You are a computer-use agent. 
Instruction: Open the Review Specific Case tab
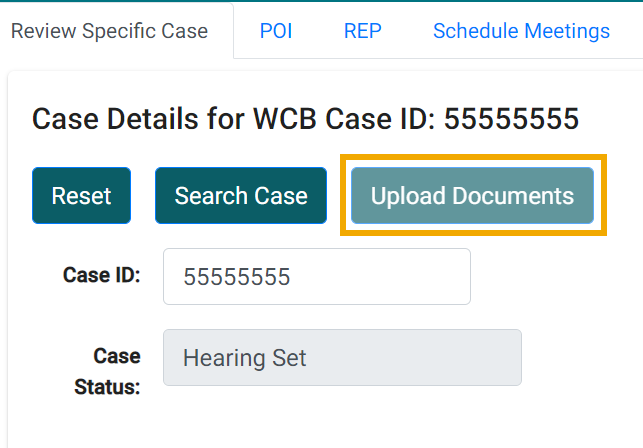click(109, 31)
